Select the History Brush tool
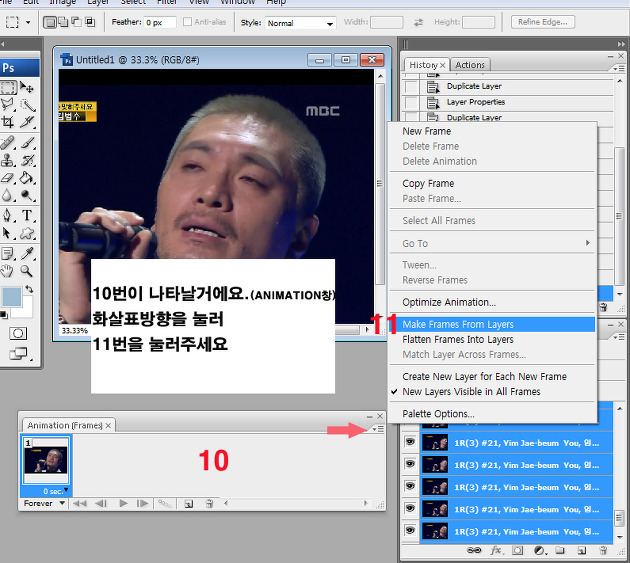The width and height of the screenshot is (630, 563). point(27,160)
